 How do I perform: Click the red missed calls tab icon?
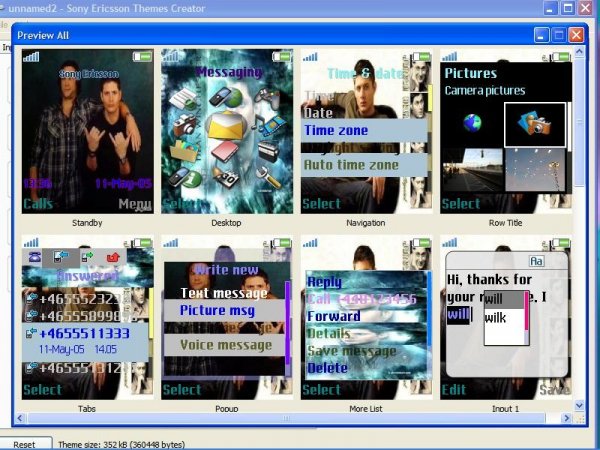point(112,257)
